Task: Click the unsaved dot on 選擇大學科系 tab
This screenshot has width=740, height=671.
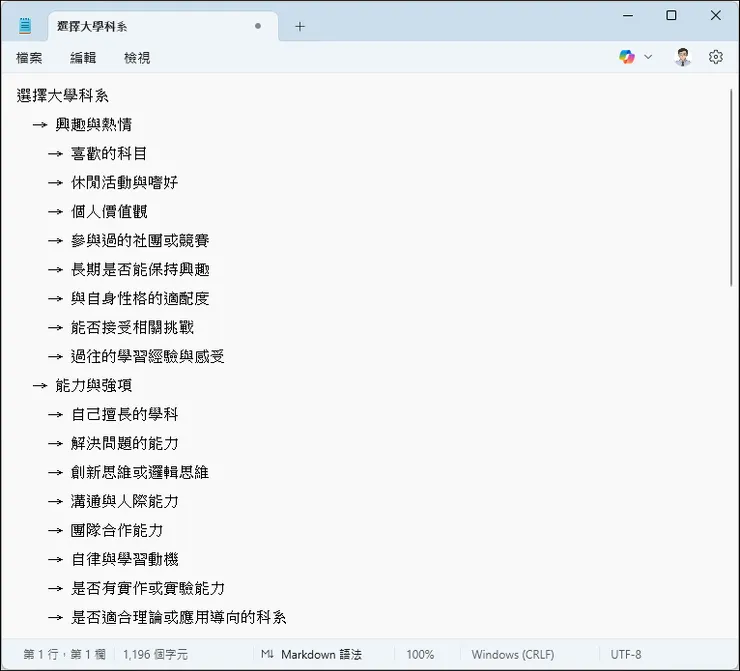Action: coord(258,26)
